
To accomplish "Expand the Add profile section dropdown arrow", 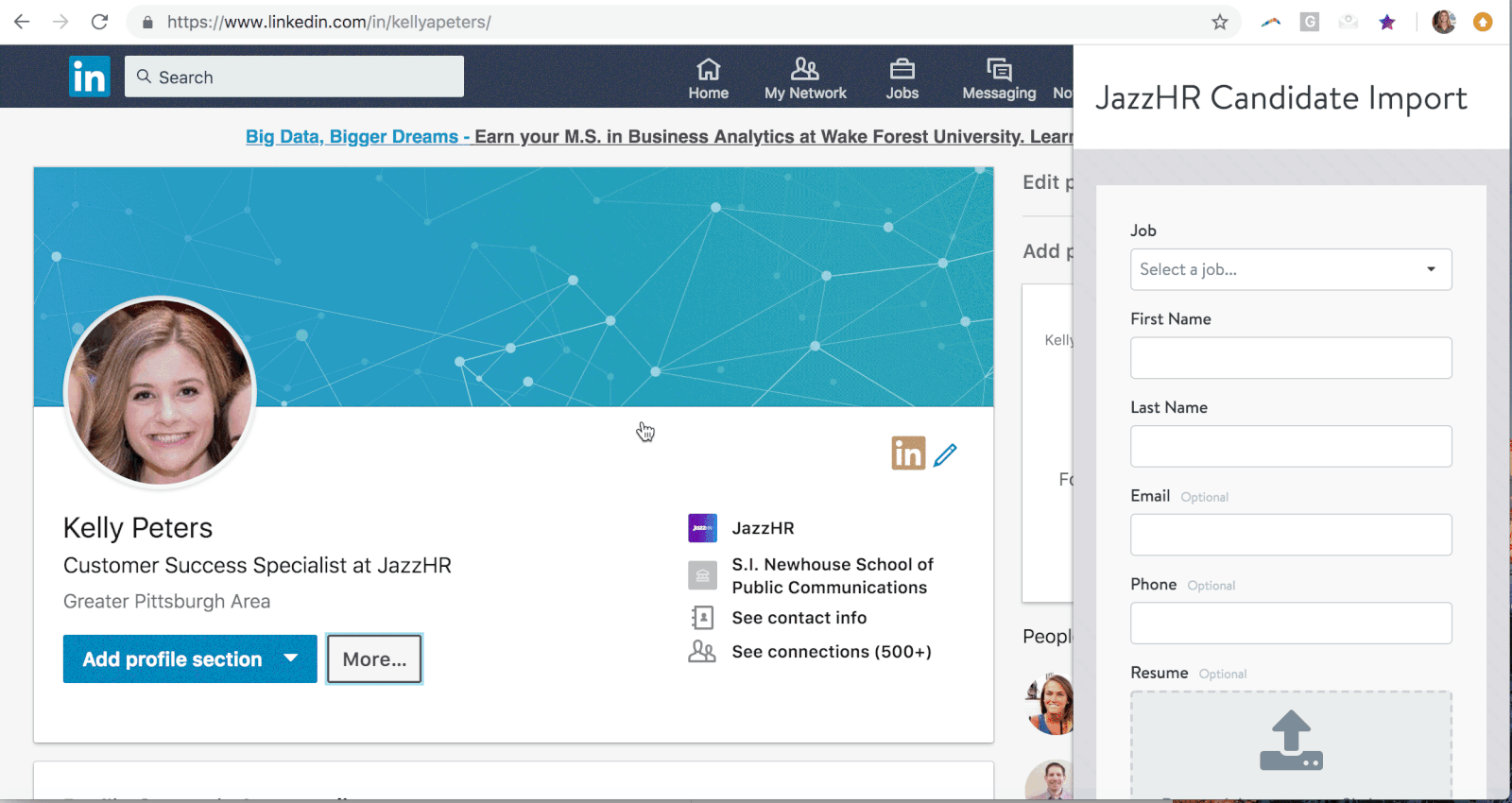I will pyautogui.click(x=291, y=658).
